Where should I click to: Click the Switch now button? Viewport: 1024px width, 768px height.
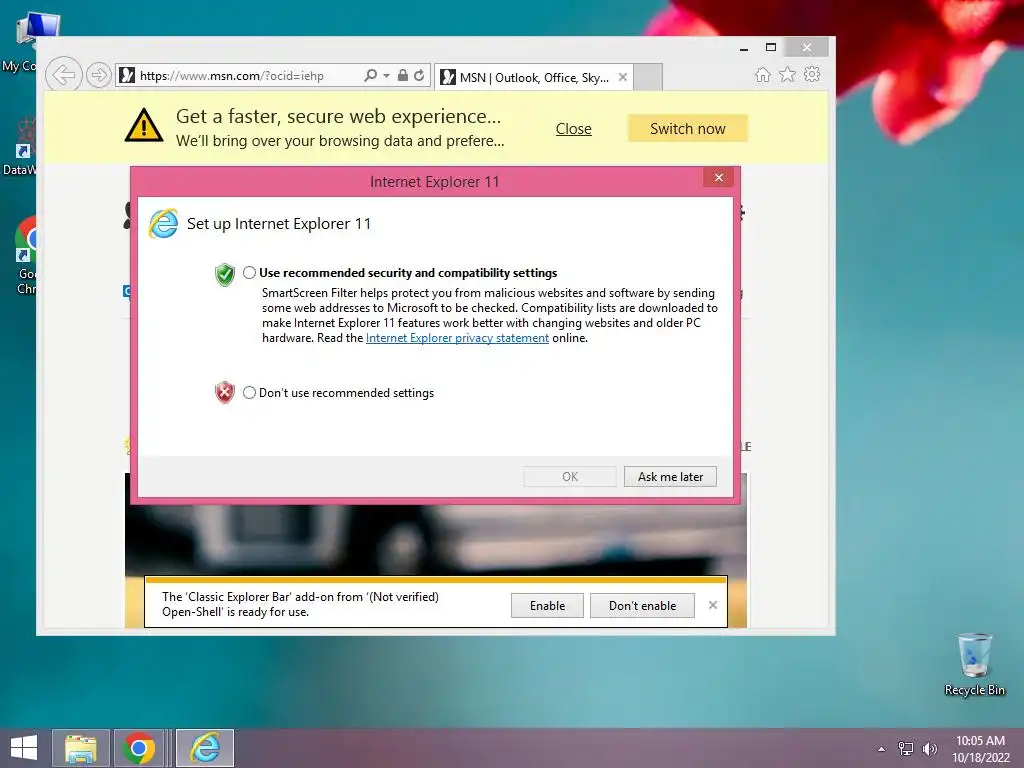coord(688,129)
